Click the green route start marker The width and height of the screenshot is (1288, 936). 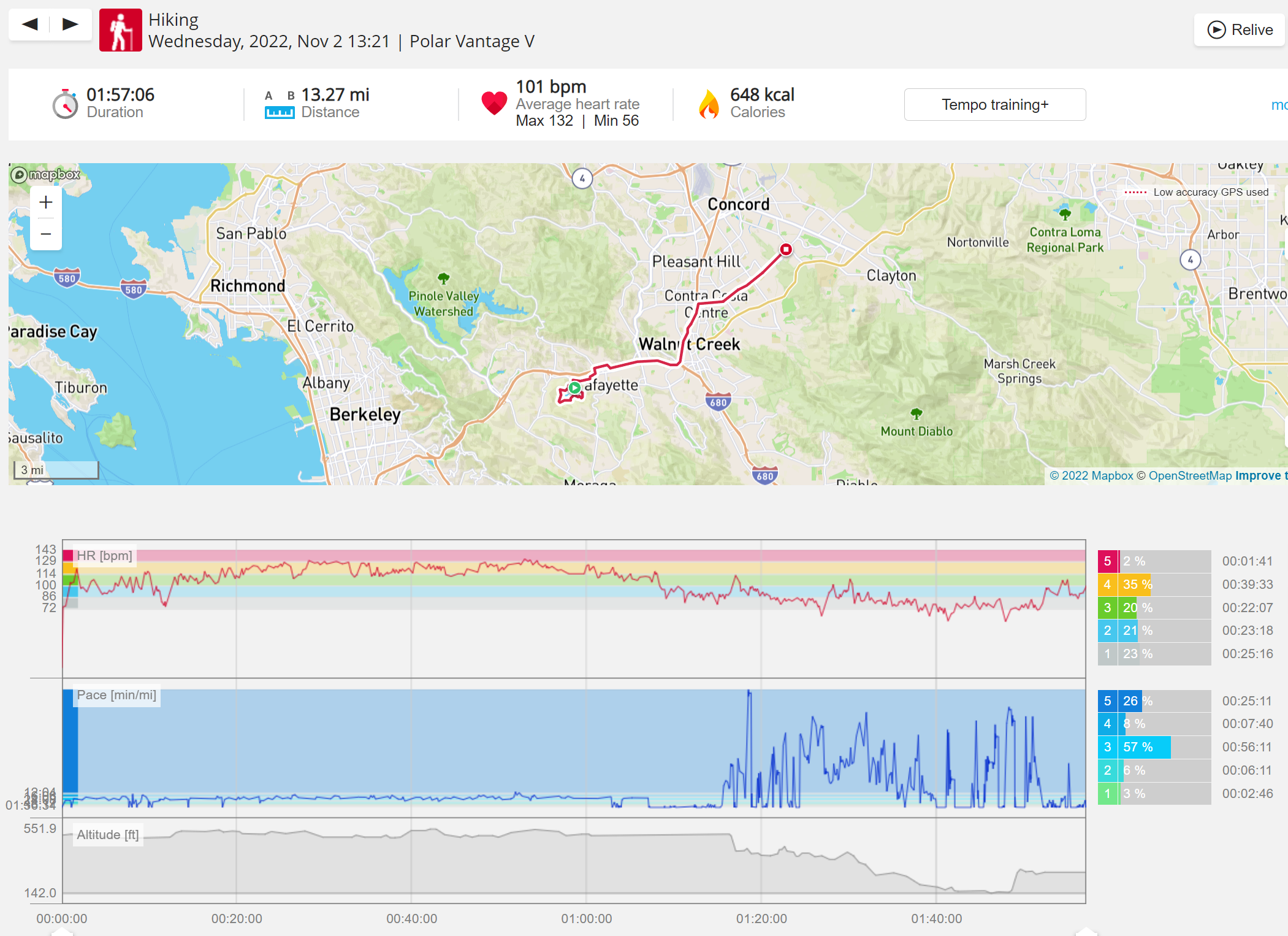pyautogui.click(x=574, y=388)
